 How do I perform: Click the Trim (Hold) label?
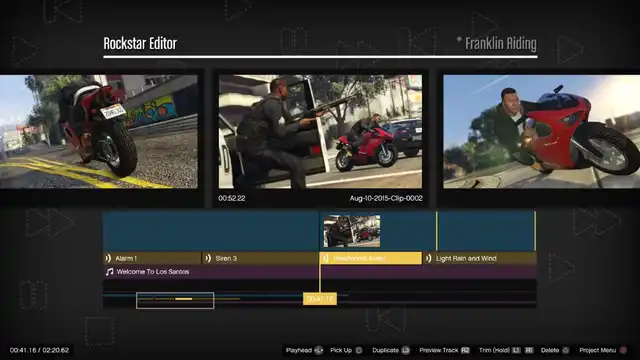tap(494, 350)
